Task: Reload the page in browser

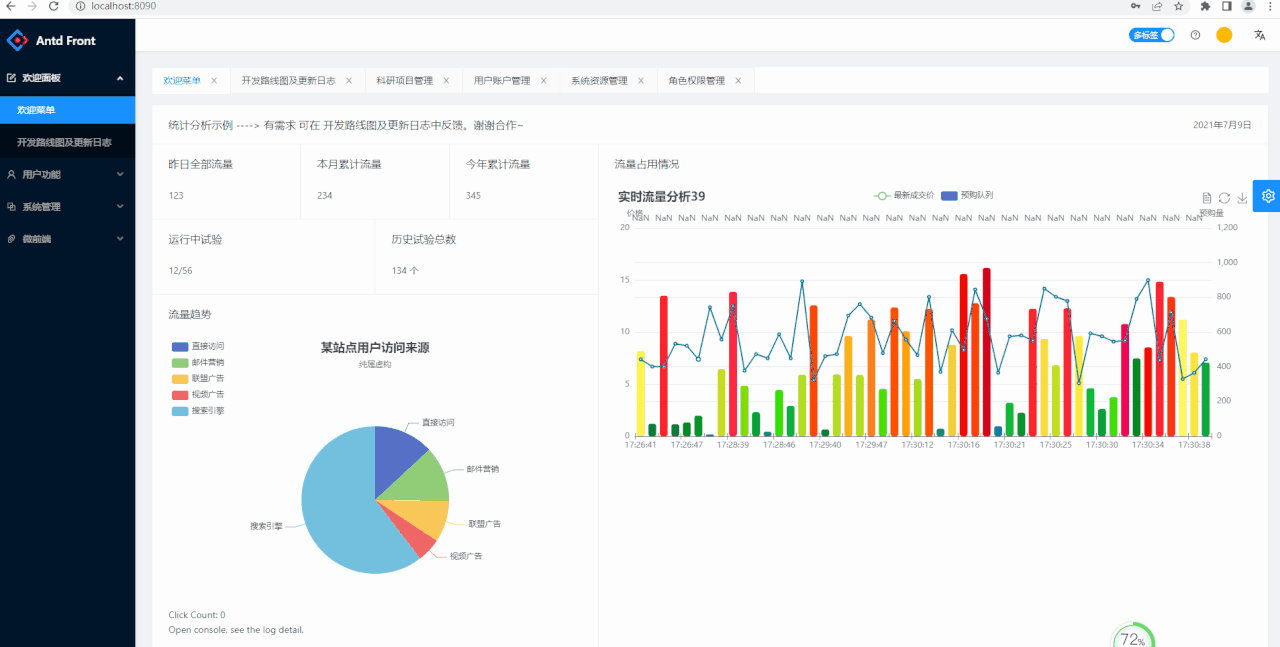Action: pos(53,6)
